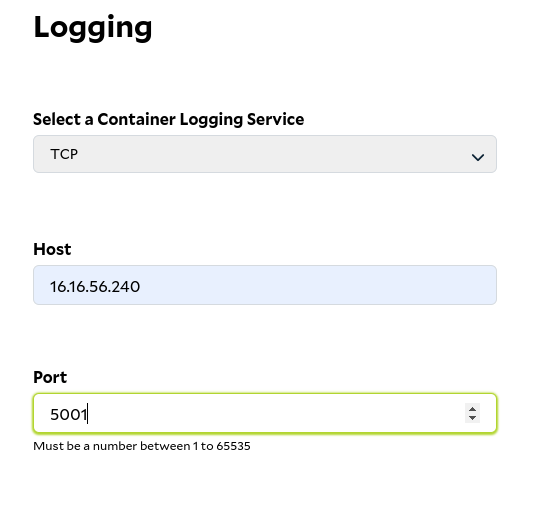Screen dimensions: 536x519
Task: Expand the logging service options list
Action: click(265, 154)
